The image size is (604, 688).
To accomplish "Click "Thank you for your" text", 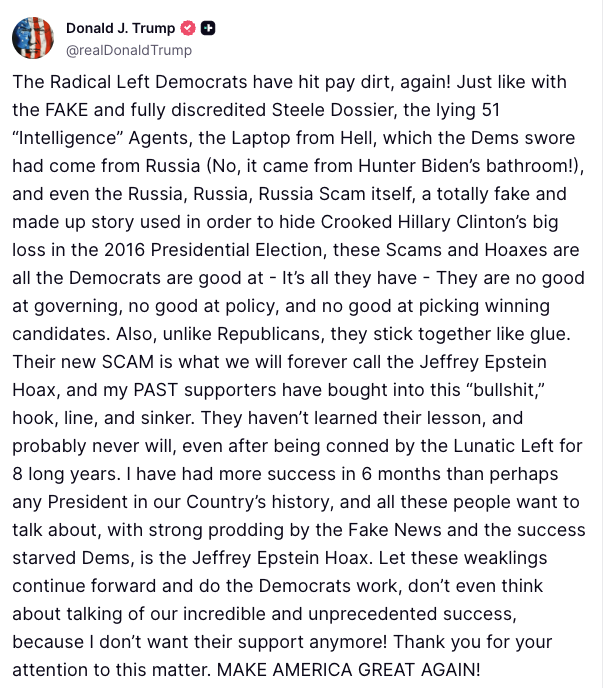I will [472, 642].
